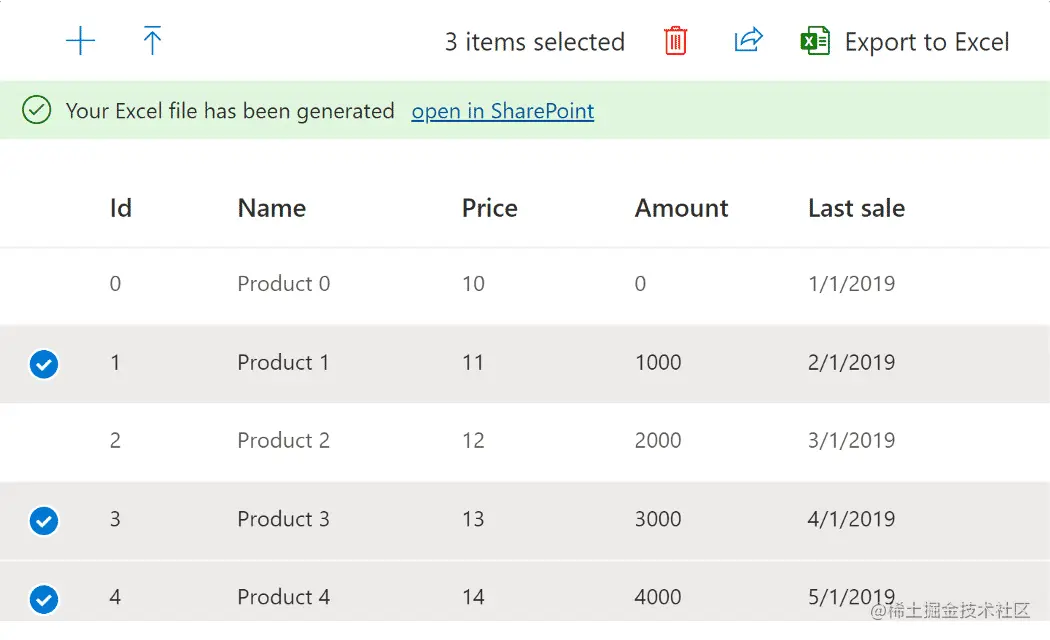Toggle the Product 4 row checkbox
The height and width of the screenshot is (640, 1050).
click(43, 599)
